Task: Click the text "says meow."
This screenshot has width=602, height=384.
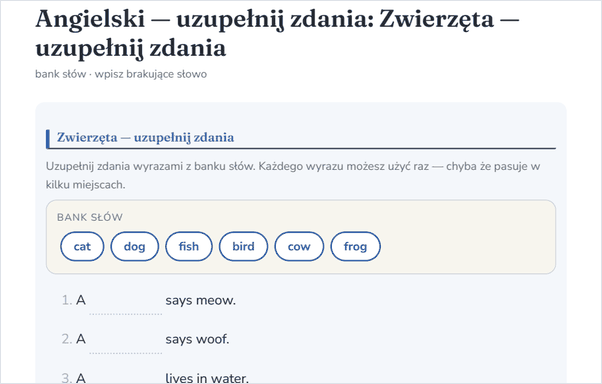Action: pos(200,300)
